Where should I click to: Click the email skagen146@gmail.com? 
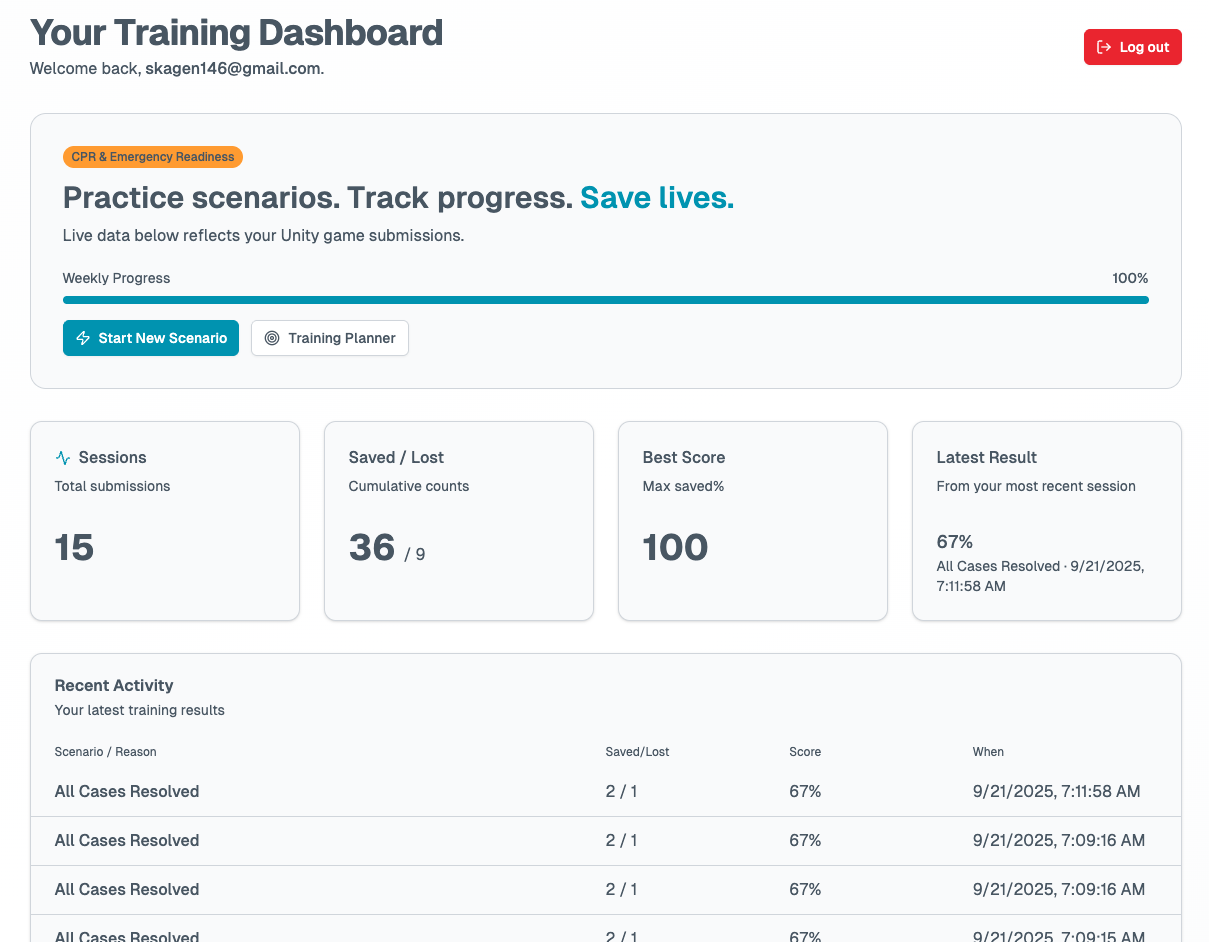point(233,69)
